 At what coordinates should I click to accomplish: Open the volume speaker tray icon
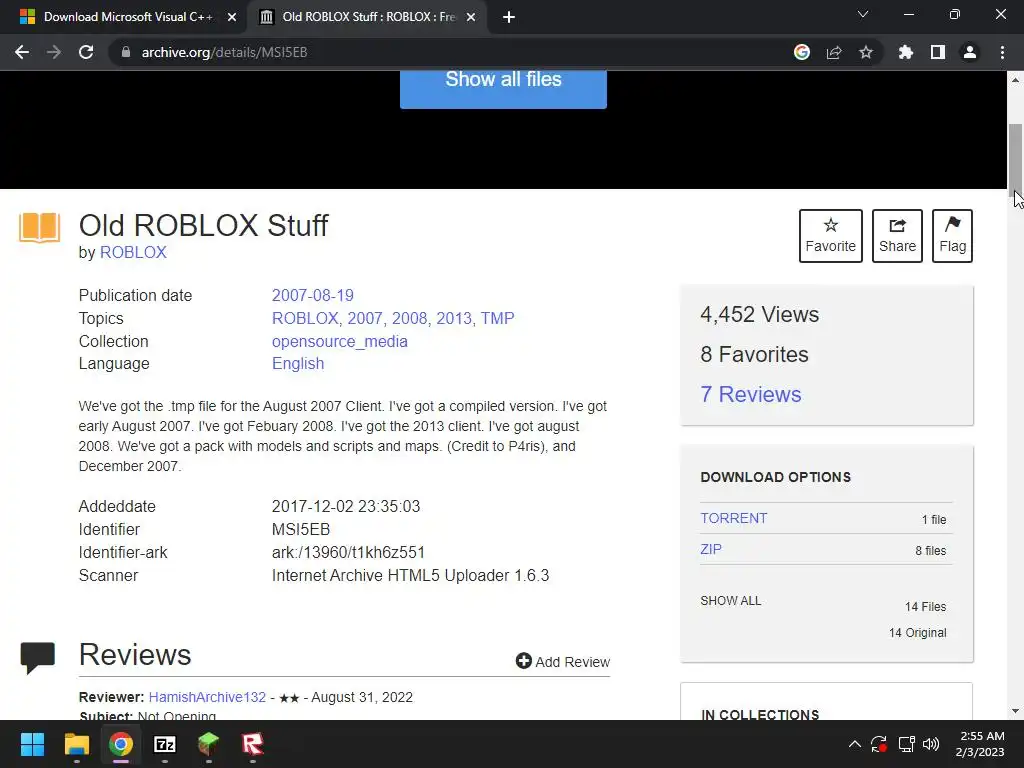pyautogui.click(x=931, y=744)
